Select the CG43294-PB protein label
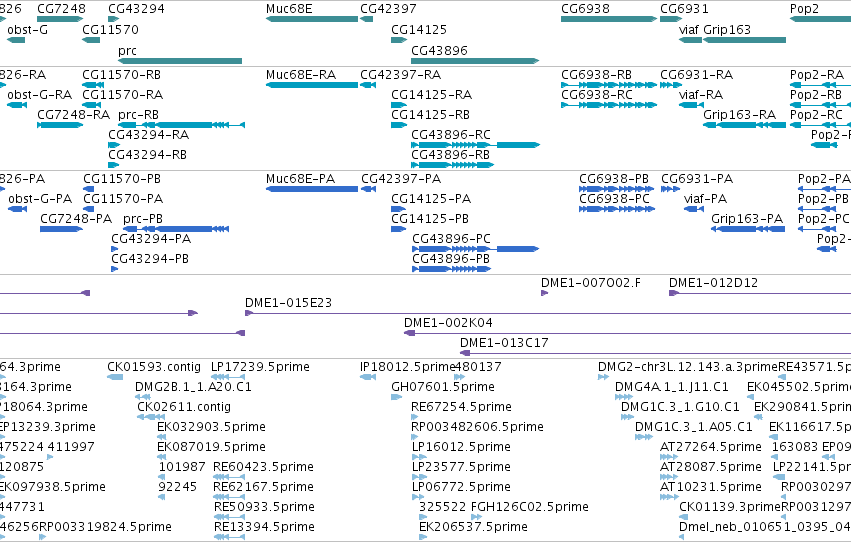This screenshot has height=542, width=851. pos(150,259)
